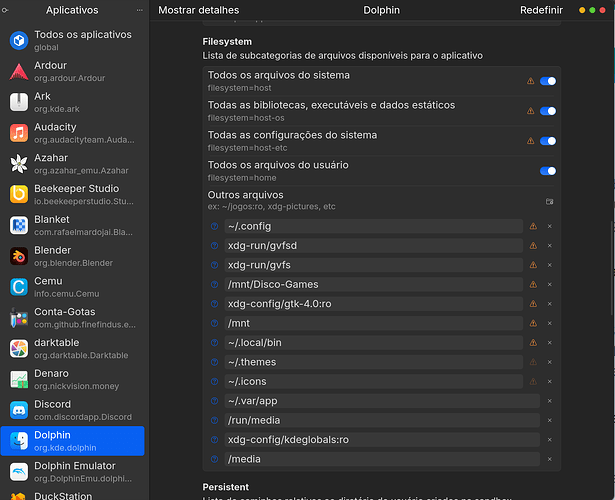Edit the /run/media path field
This screenshot has width=615, height=500.
[382, 420]
